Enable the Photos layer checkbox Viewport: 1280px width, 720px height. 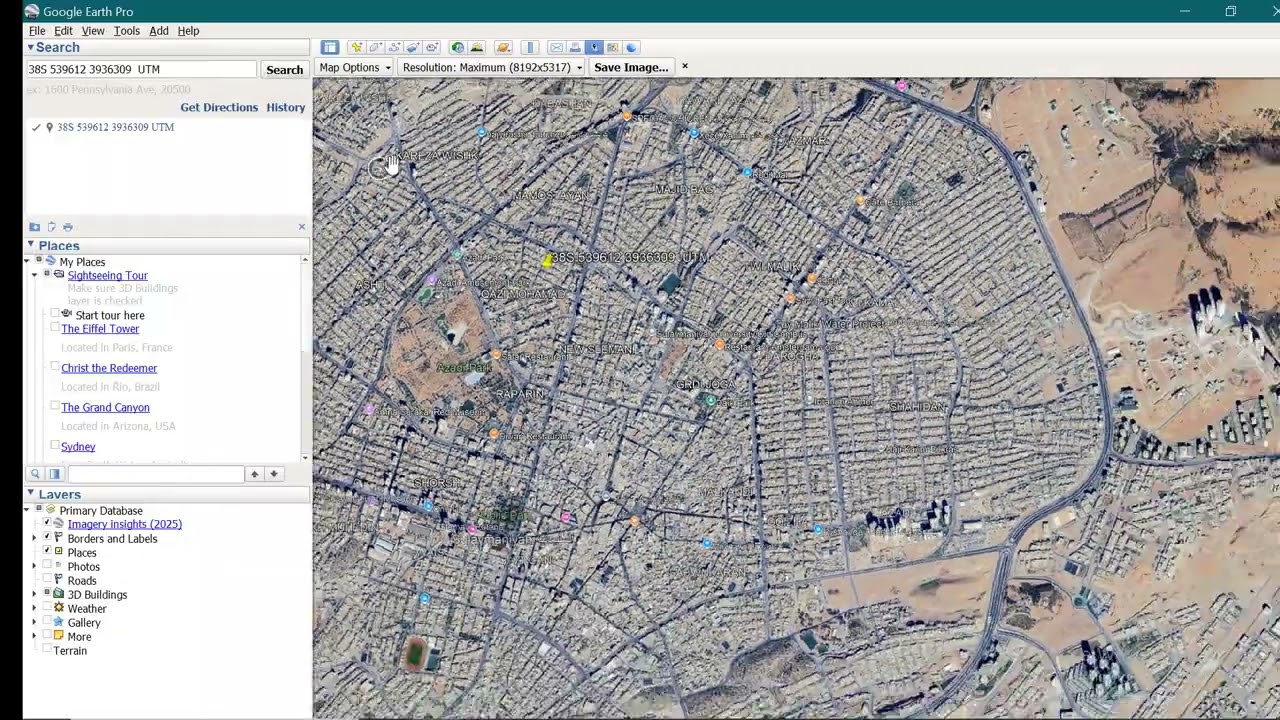(x=46, y=566)
